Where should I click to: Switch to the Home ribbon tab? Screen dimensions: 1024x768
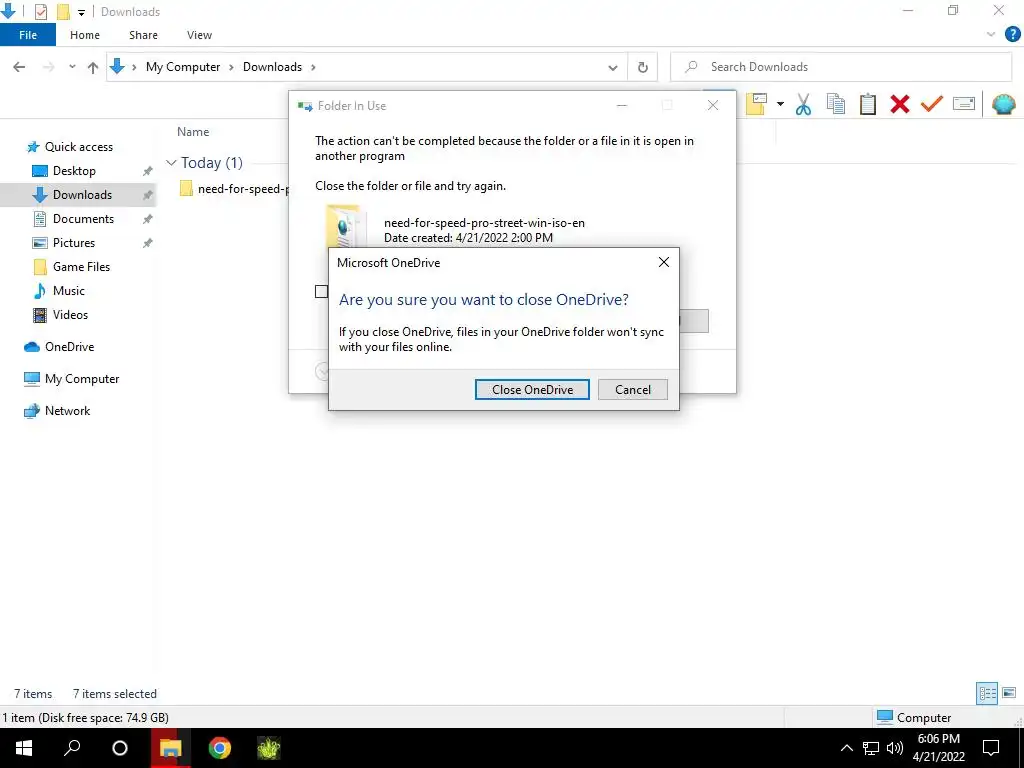pos(85,35)
